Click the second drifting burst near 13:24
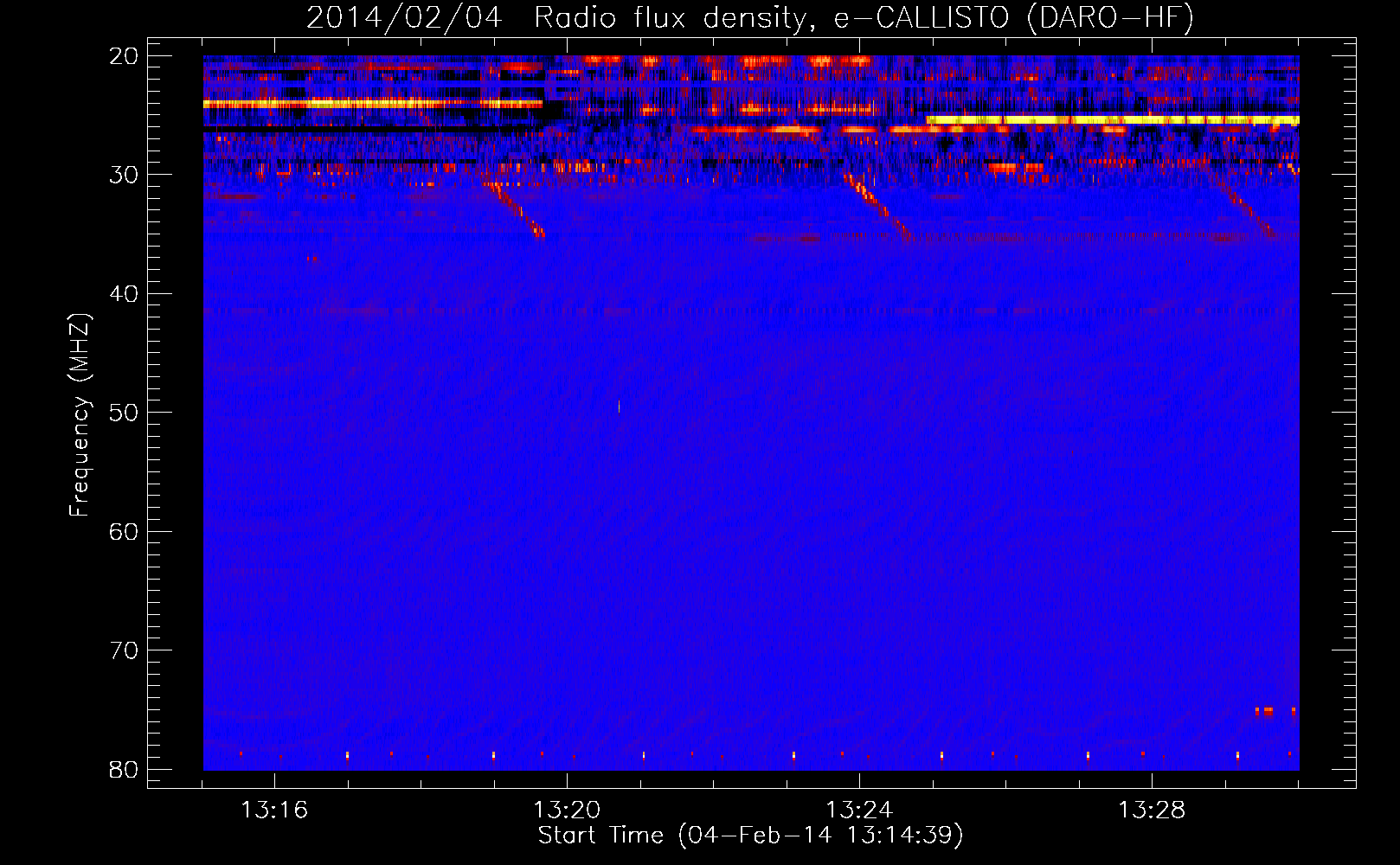1400x865 pixels. [878, 208]
